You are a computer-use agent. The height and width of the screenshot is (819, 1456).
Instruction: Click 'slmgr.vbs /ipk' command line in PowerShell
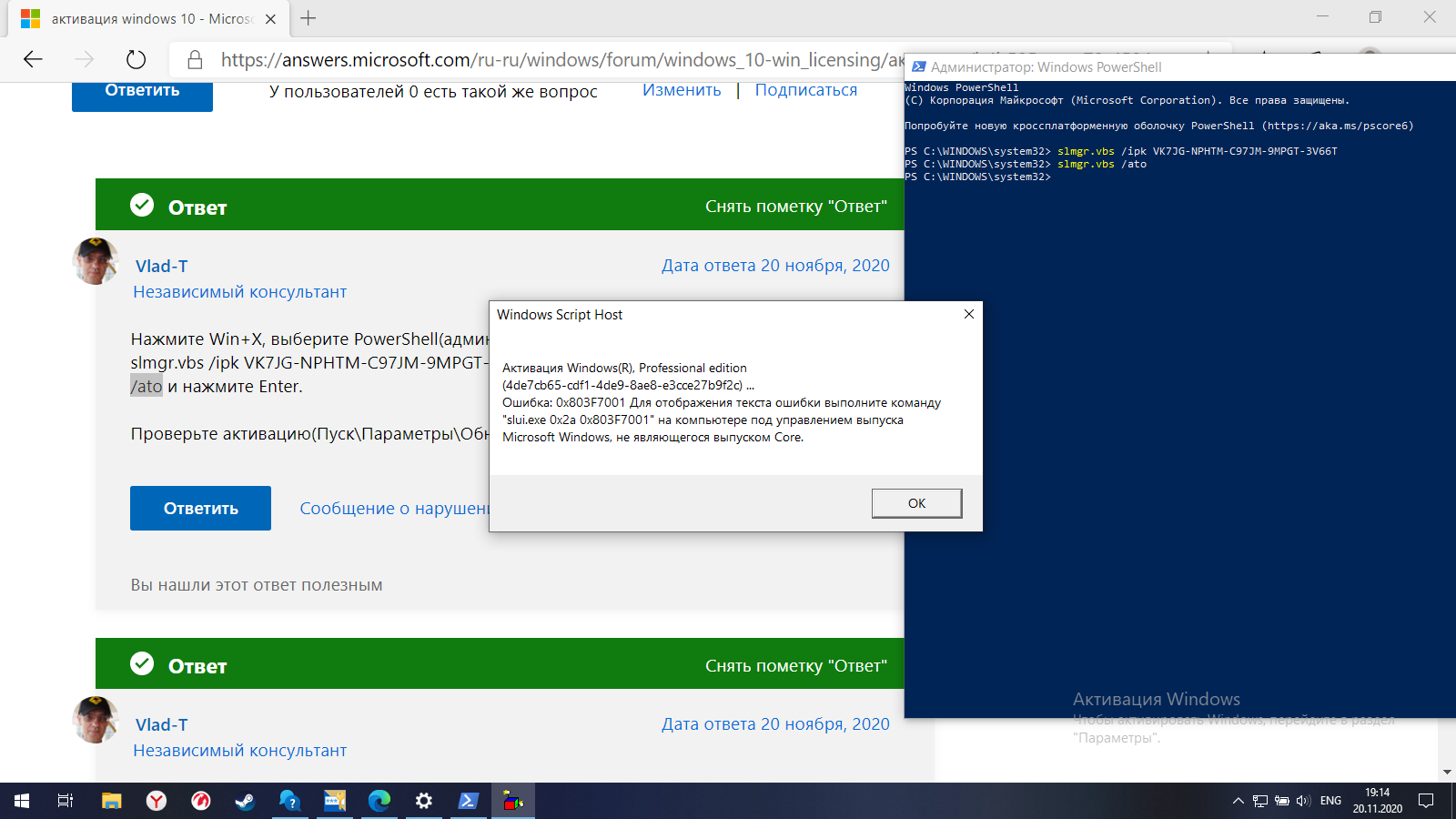click(1121, 151)
